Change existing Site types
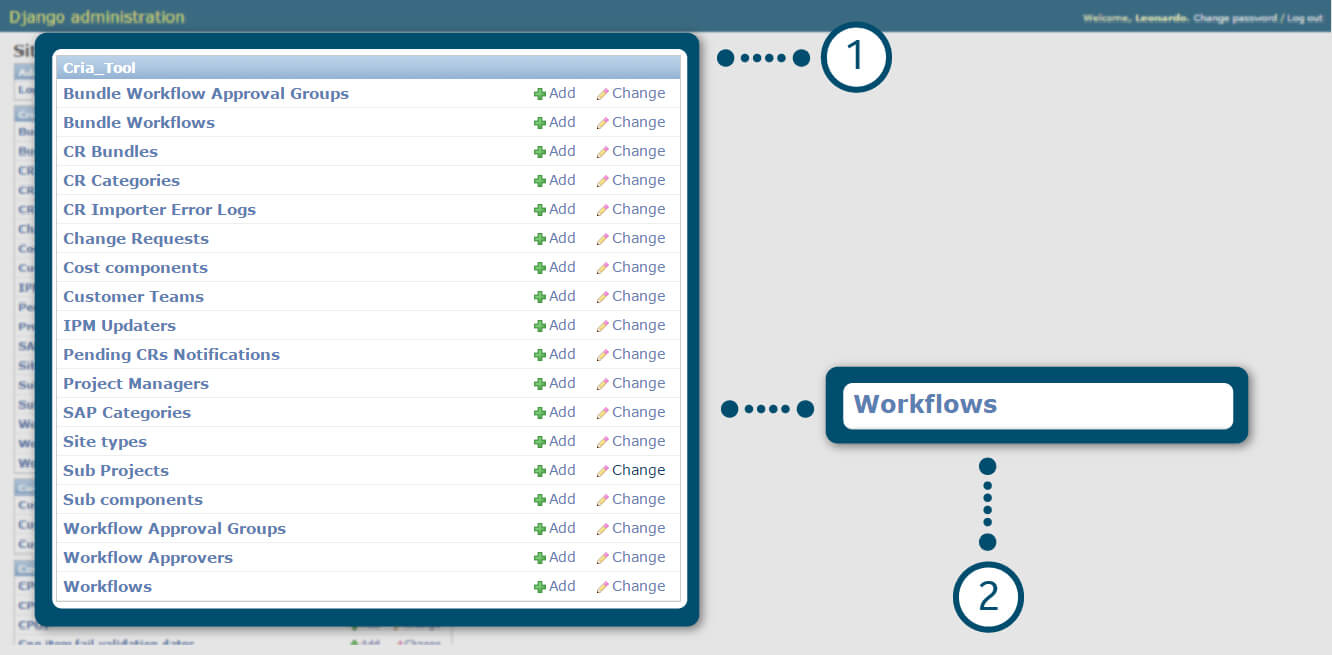 coord(631,441)
